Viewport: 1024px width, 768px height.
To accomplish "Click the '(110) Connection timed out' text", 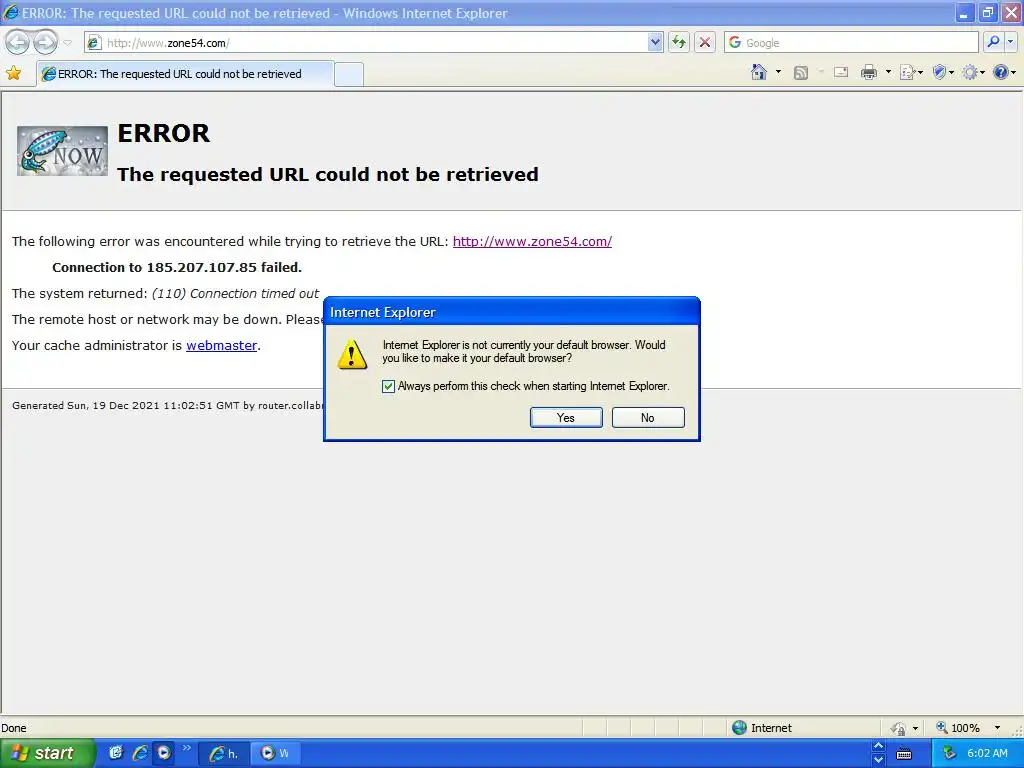I will tap(235, 294).
